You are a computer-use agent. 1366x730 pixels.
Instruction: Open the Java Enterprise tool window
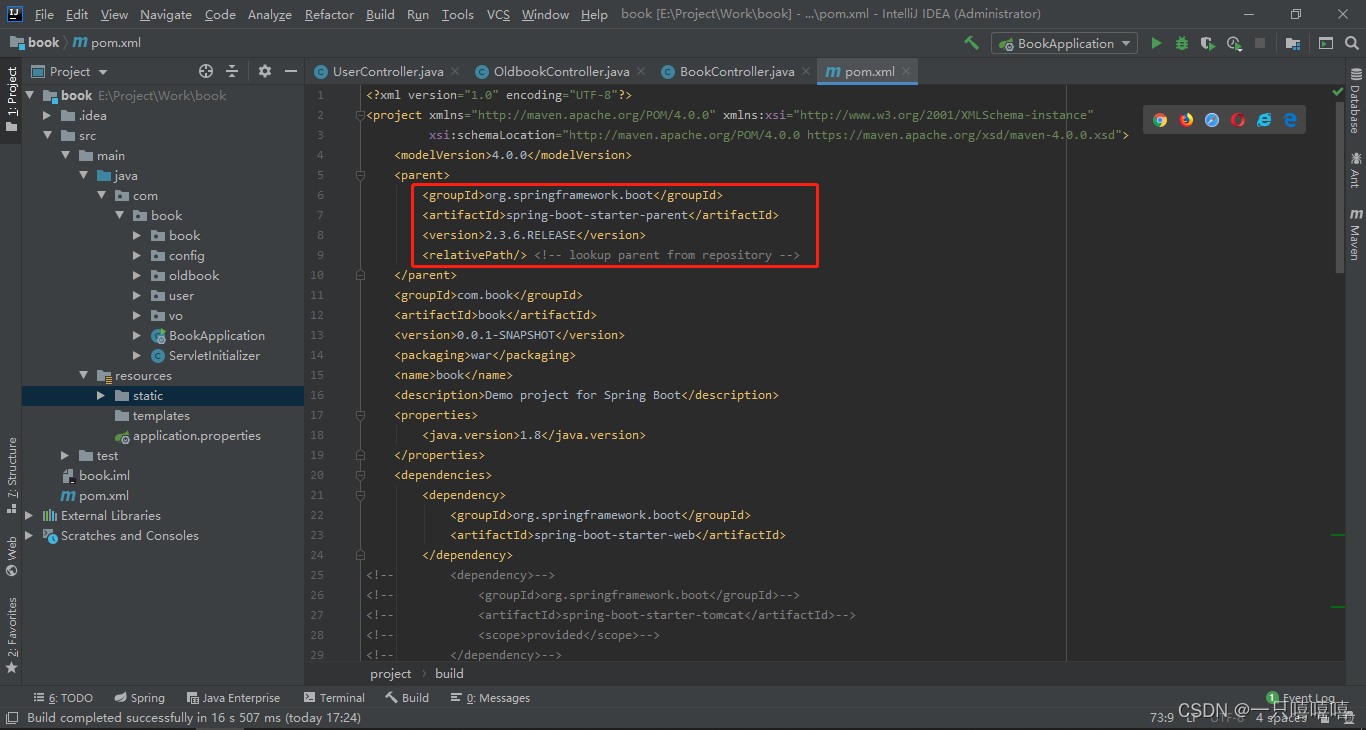pos(233,698)
